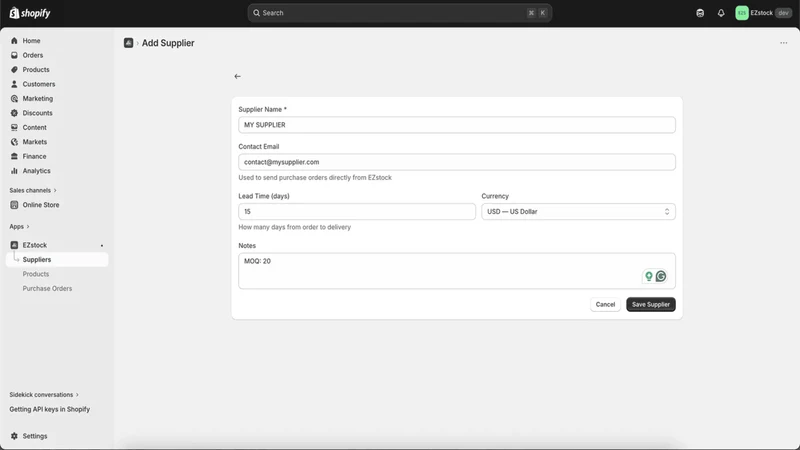Click the Grammarly icon in Notes field
The image size is (800, 450).
click(x=661, y=276)
